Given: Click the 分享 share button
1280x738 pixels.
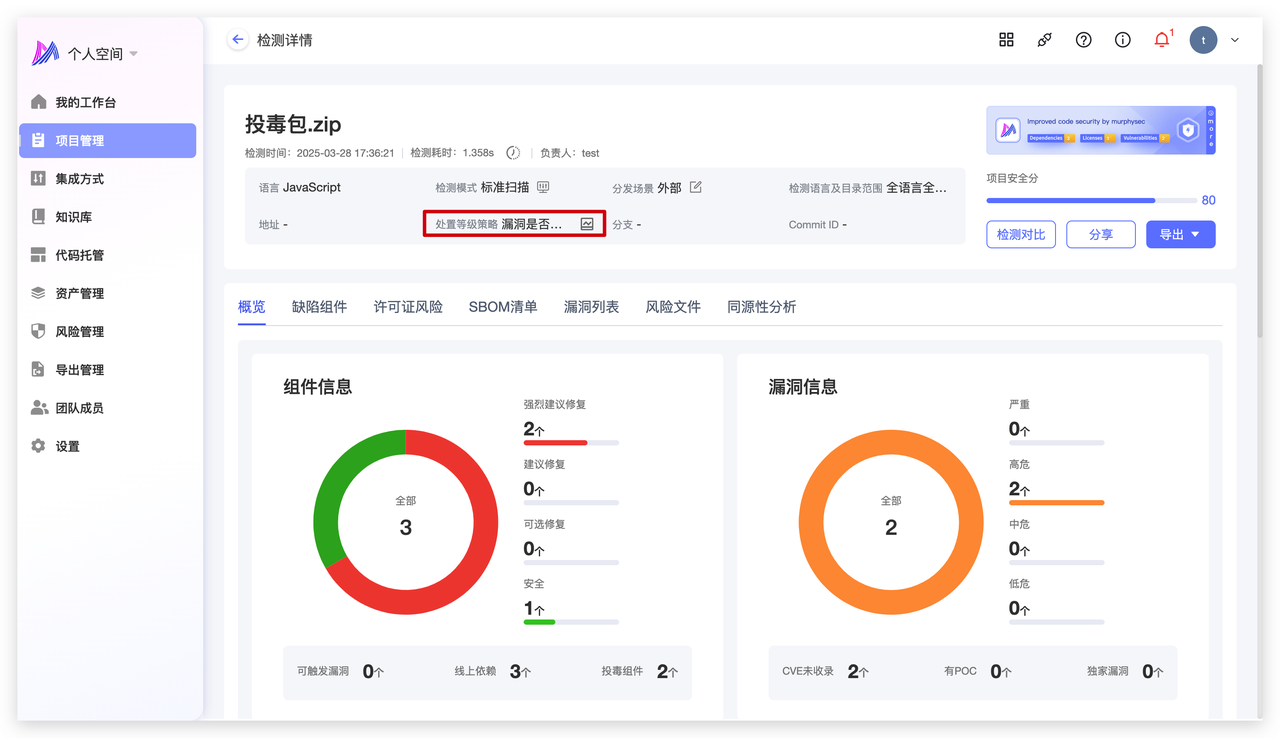Looking at the screenshot, I should [x=1100, y=234].
